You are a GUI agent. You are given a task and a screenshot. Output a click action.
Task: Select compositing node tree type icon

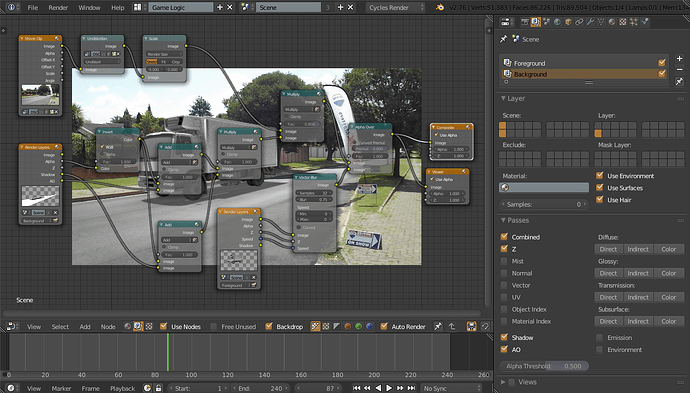tap(138, 327)
